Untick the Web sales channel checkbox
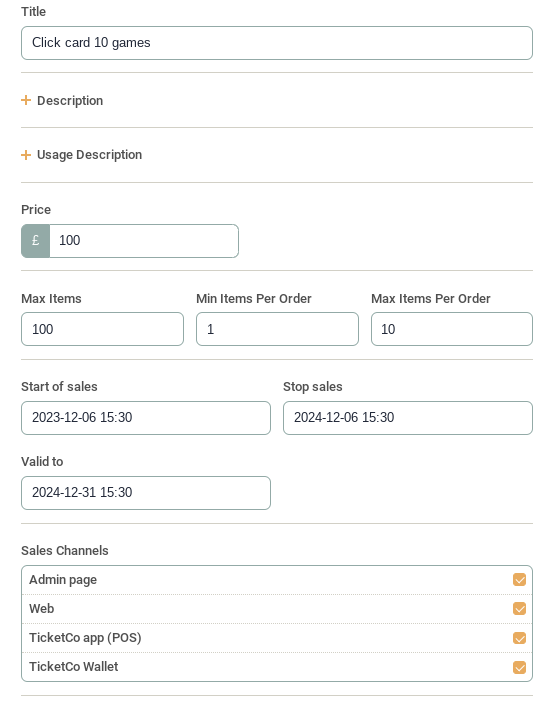 pos(519,609)
